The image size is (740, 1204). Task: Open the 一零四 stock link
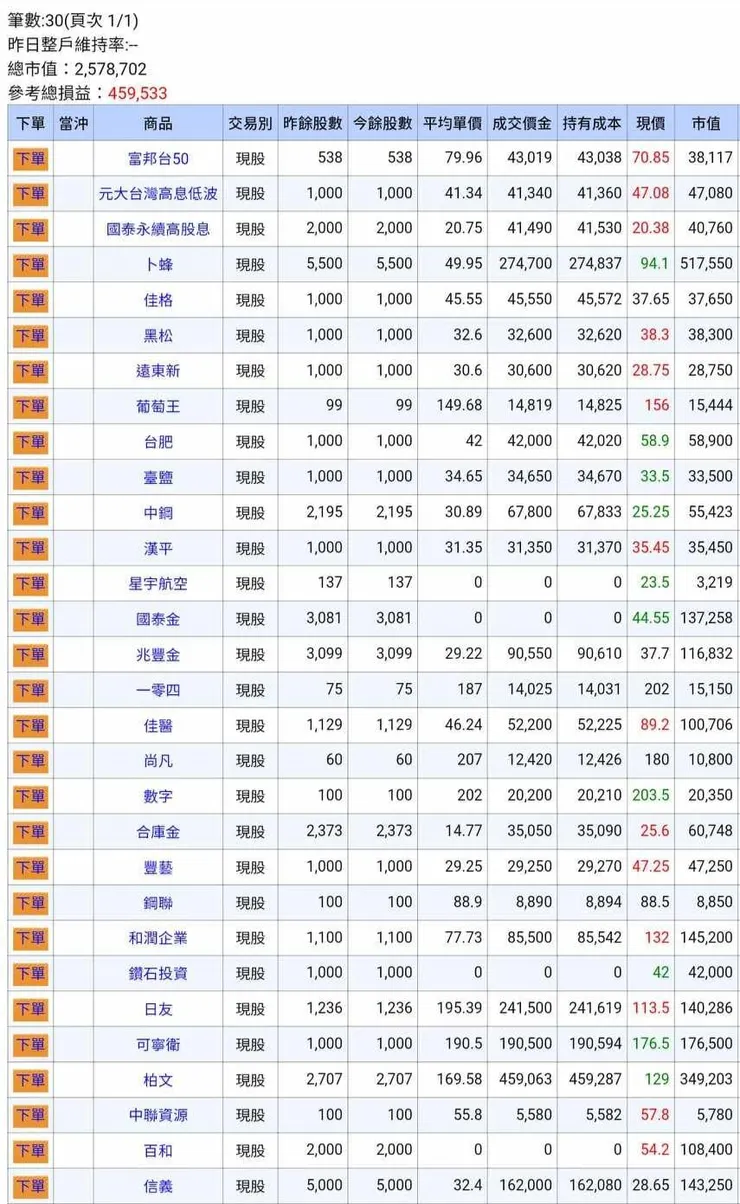point(158,690)
